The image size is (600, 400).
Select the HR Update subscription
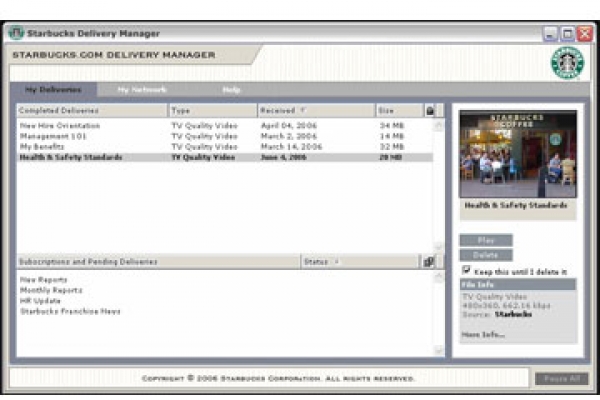click(40, 301)
